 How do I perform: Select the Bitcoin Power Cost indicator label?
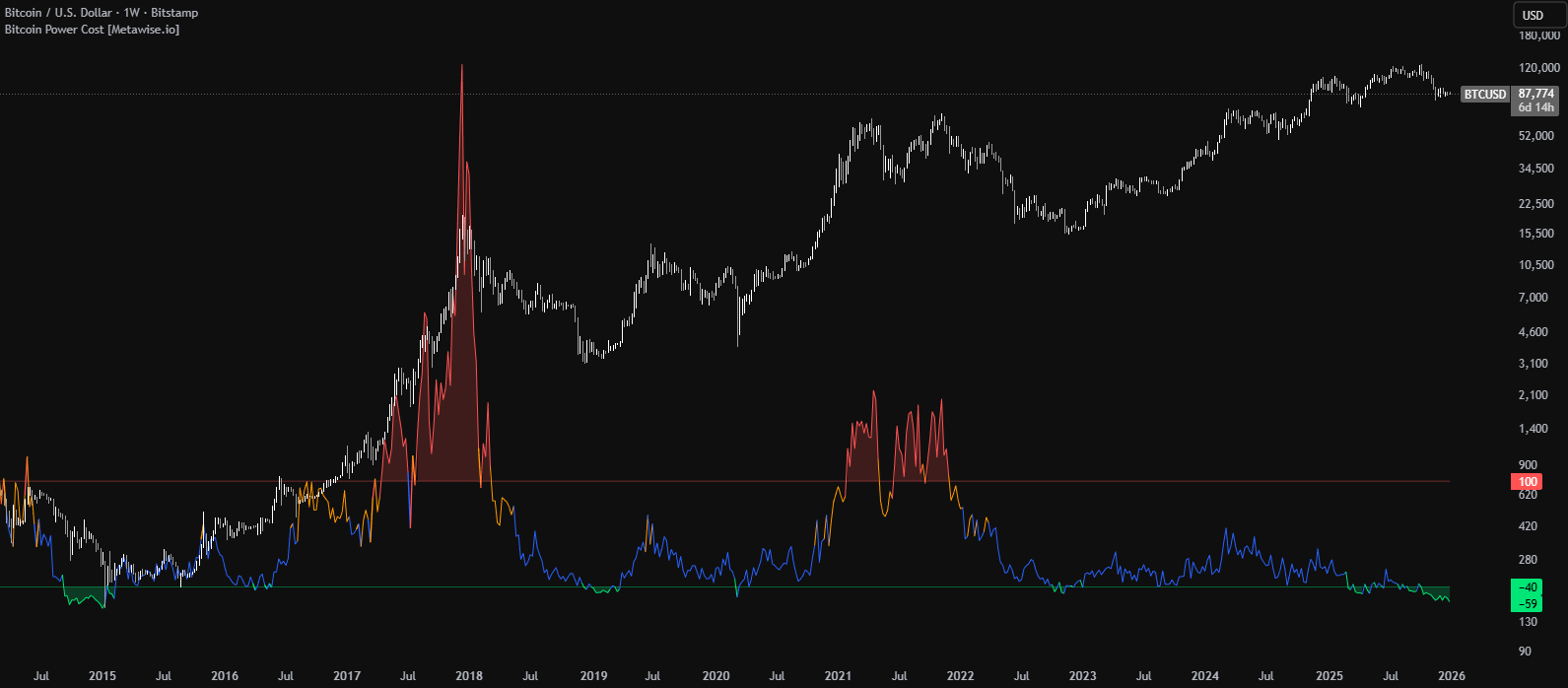pos(92,30)
